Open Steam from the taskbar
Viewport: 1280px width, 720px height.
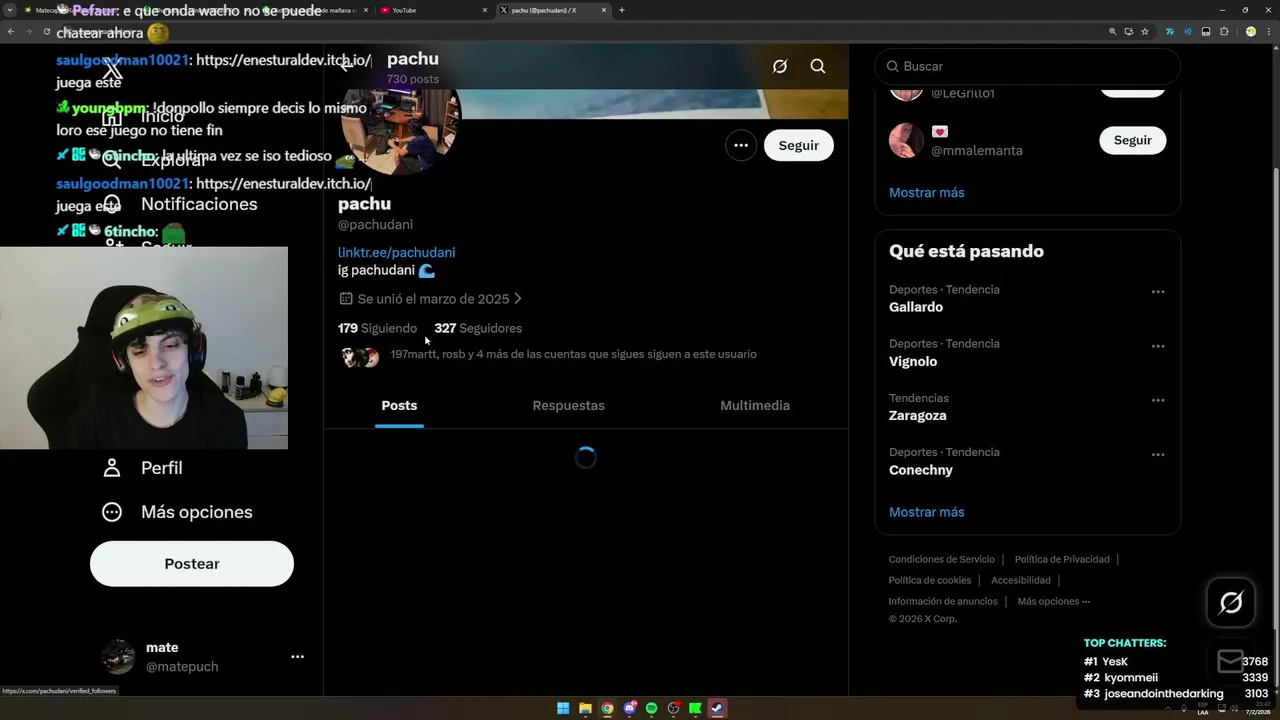click(717, 709)
